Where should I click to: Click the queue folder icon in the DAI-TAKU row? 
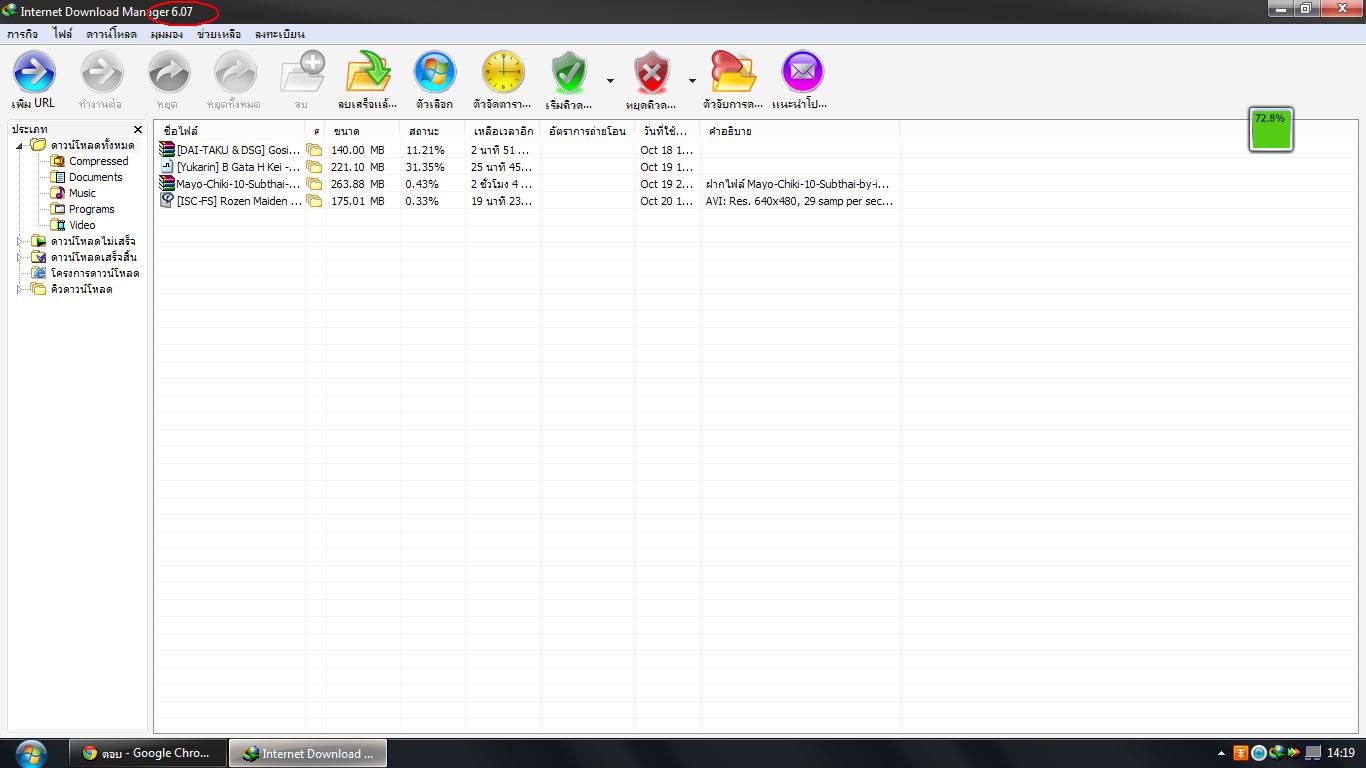[x=314, y=150]
